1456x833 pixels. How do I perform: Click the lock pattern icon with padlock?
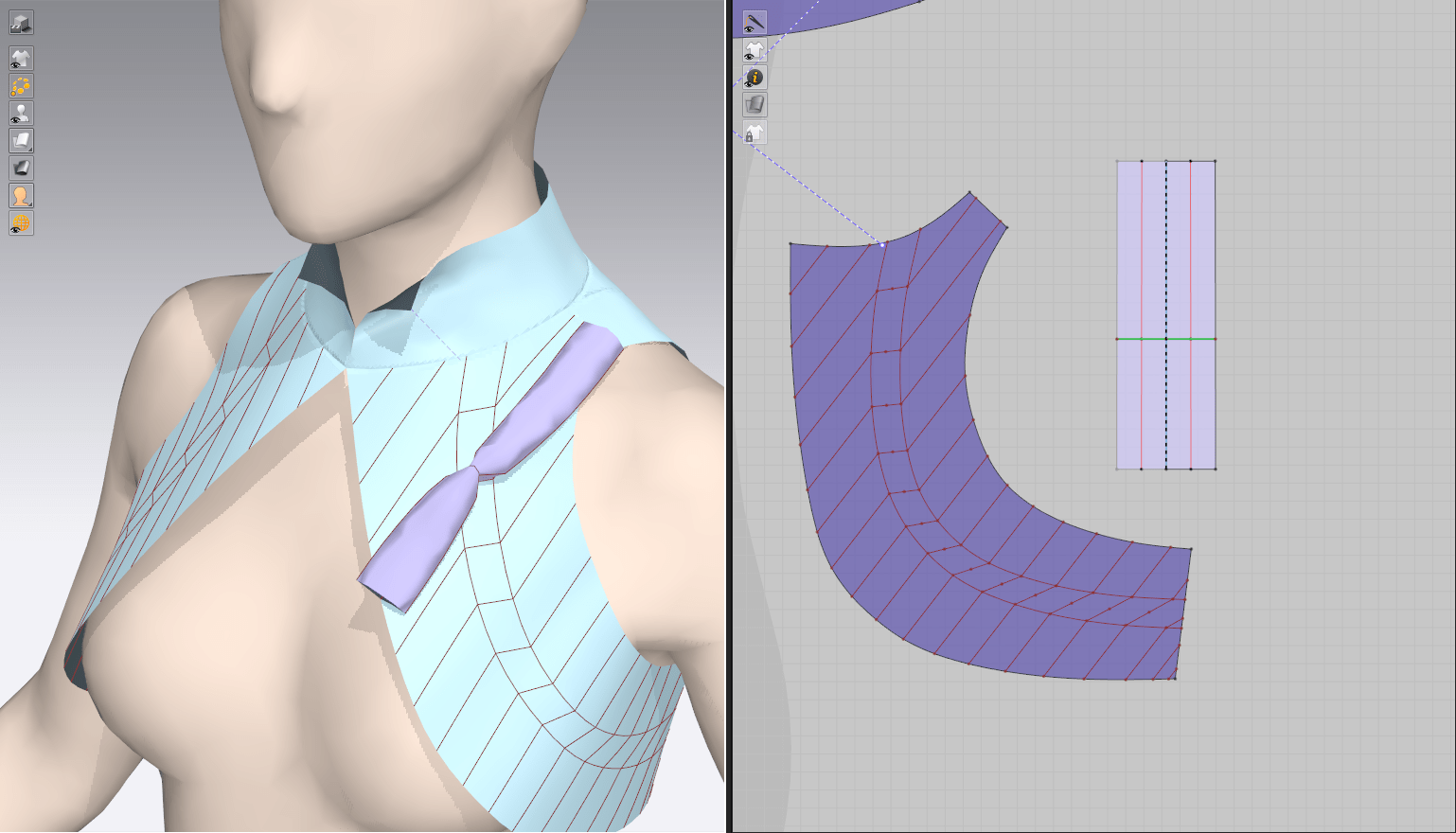click(x=755, y=133)
